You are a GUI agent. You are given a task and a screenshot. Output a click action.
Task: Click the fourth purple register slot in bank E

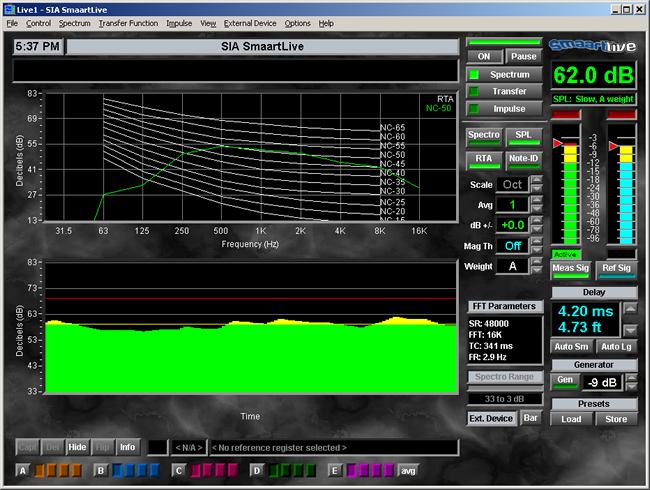tap(389, 471)
